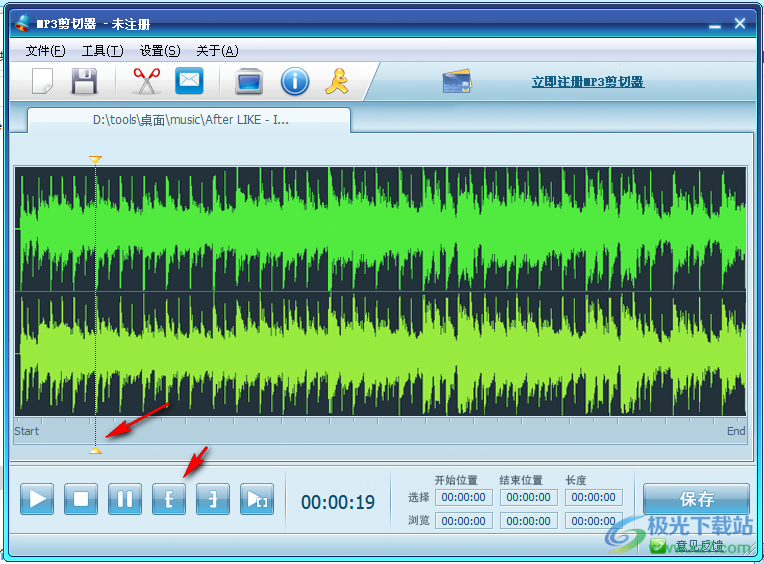Click the 保存 save button
Viewport: 764px width, 564px height.
click(x=696, y=499)
